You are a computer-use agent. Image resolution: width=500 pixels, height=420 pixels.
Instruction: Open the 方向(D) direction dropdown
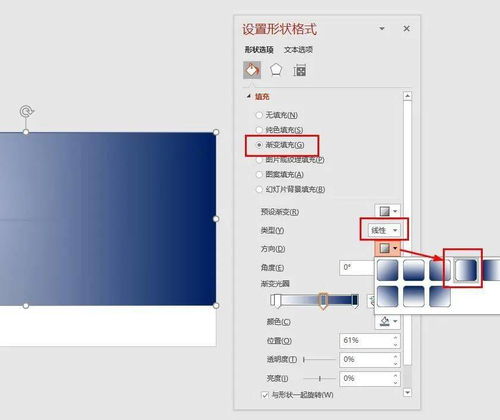click(x=387, y=248)
